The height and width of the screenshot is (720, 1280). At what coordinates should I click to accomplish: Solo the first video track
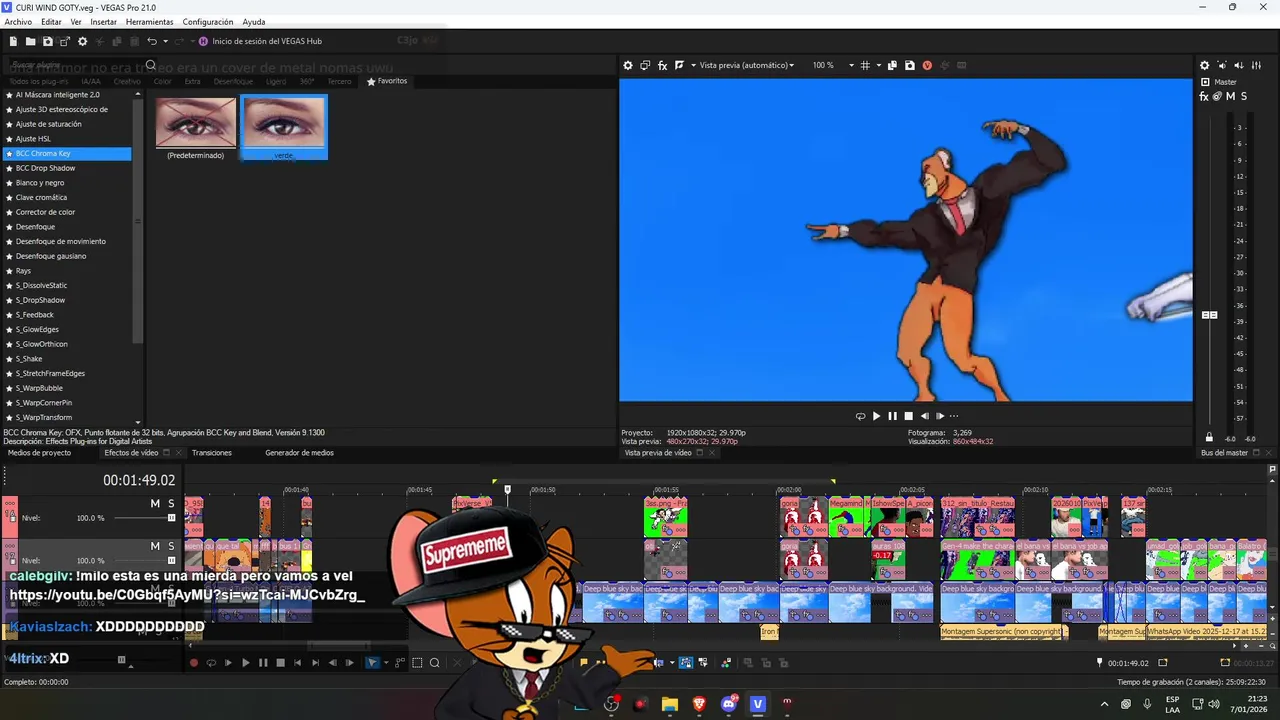coord(171,504)
